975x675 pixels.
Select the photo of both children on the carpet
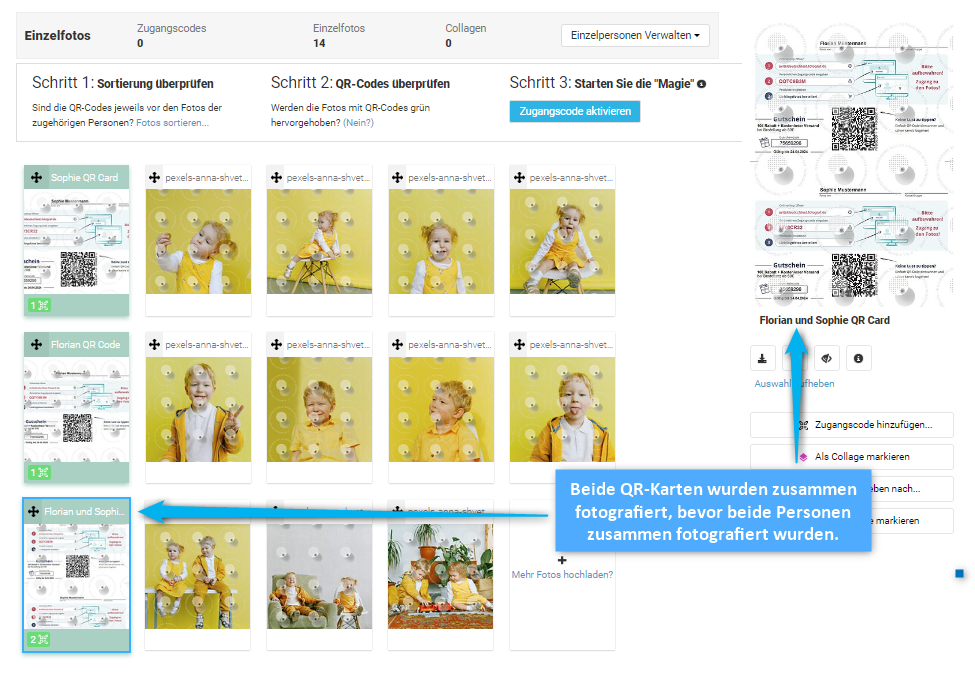pos(441,576)
